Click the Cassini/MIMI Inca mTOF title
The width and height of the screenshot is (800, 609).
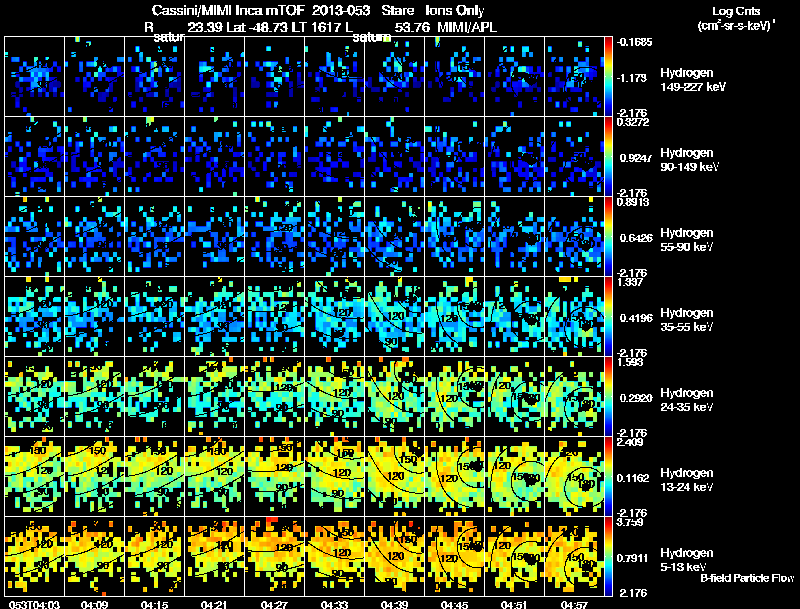click(228, 10)
